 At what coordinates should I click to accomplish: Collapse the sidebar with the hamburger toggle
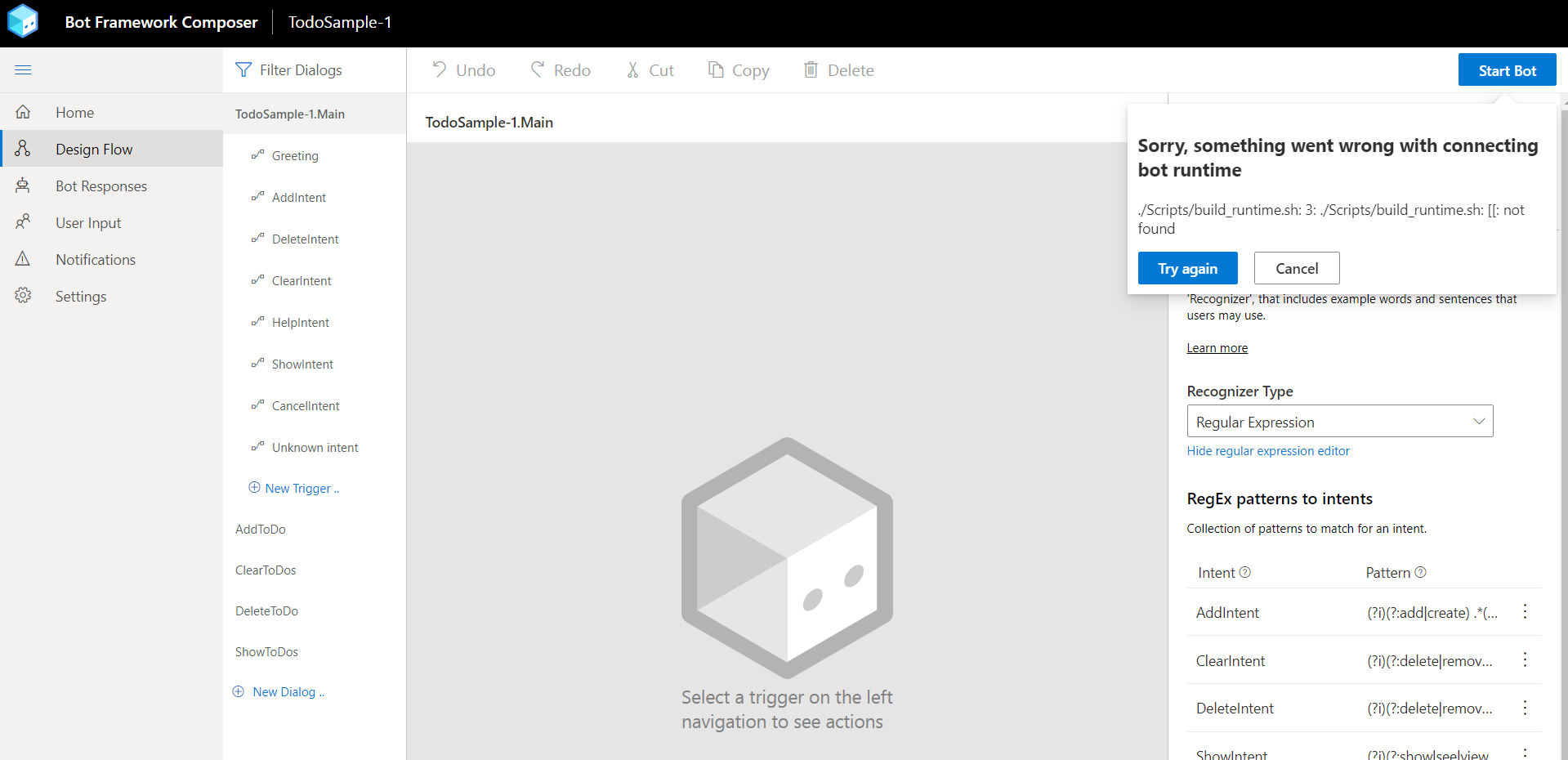[x=23, y=69]
